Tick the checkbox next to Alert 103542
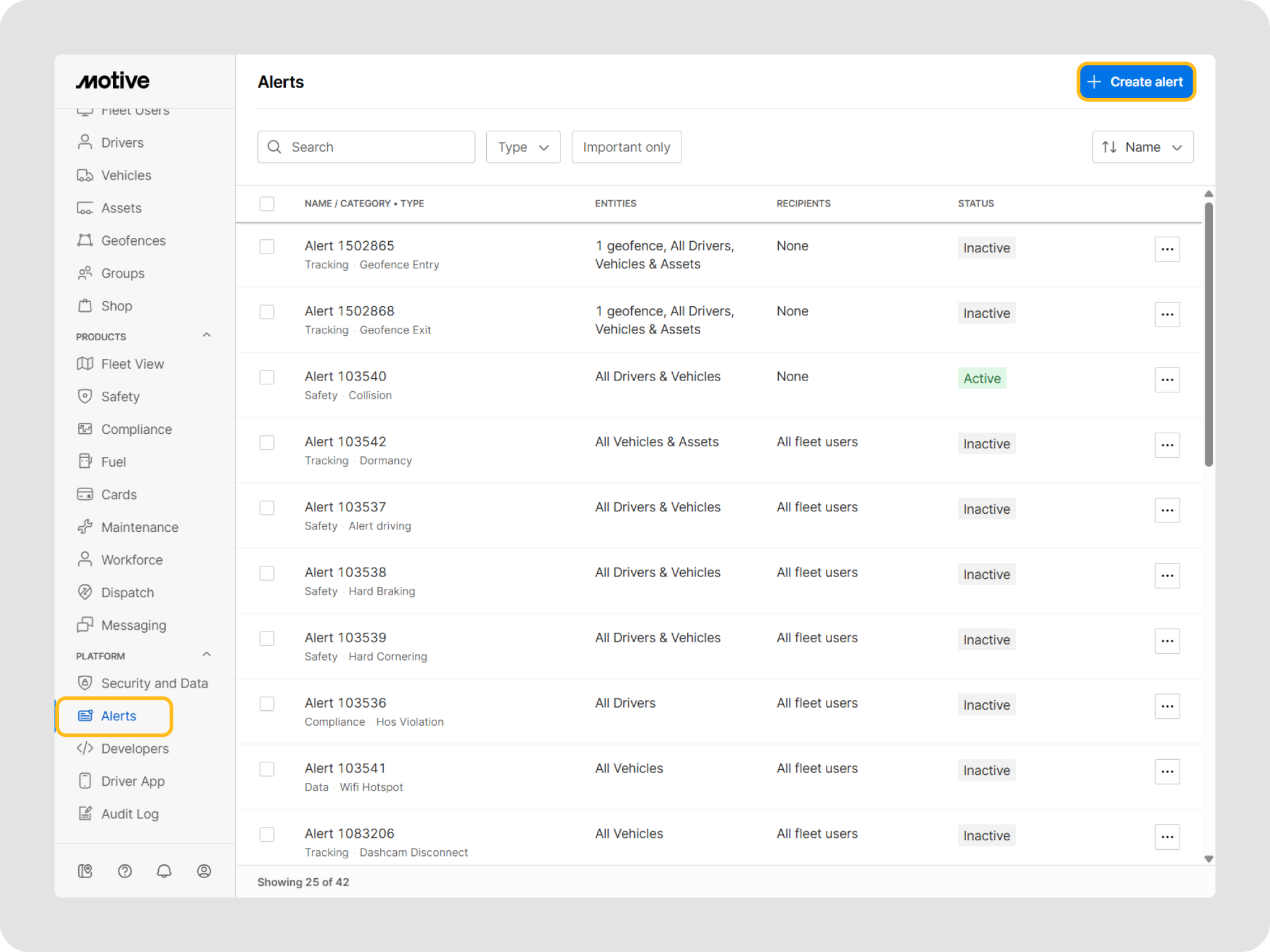Screen dimensions: 1270x952 point(267,443)
